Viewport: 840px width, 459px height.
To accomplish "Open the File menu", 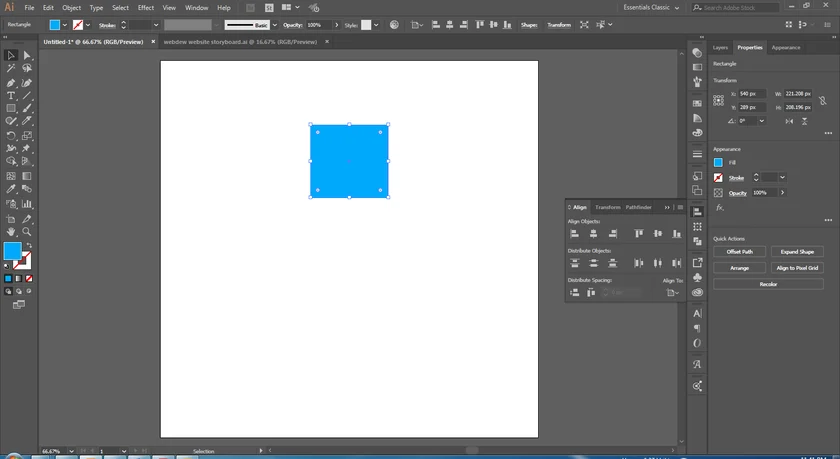I will 29,7.
